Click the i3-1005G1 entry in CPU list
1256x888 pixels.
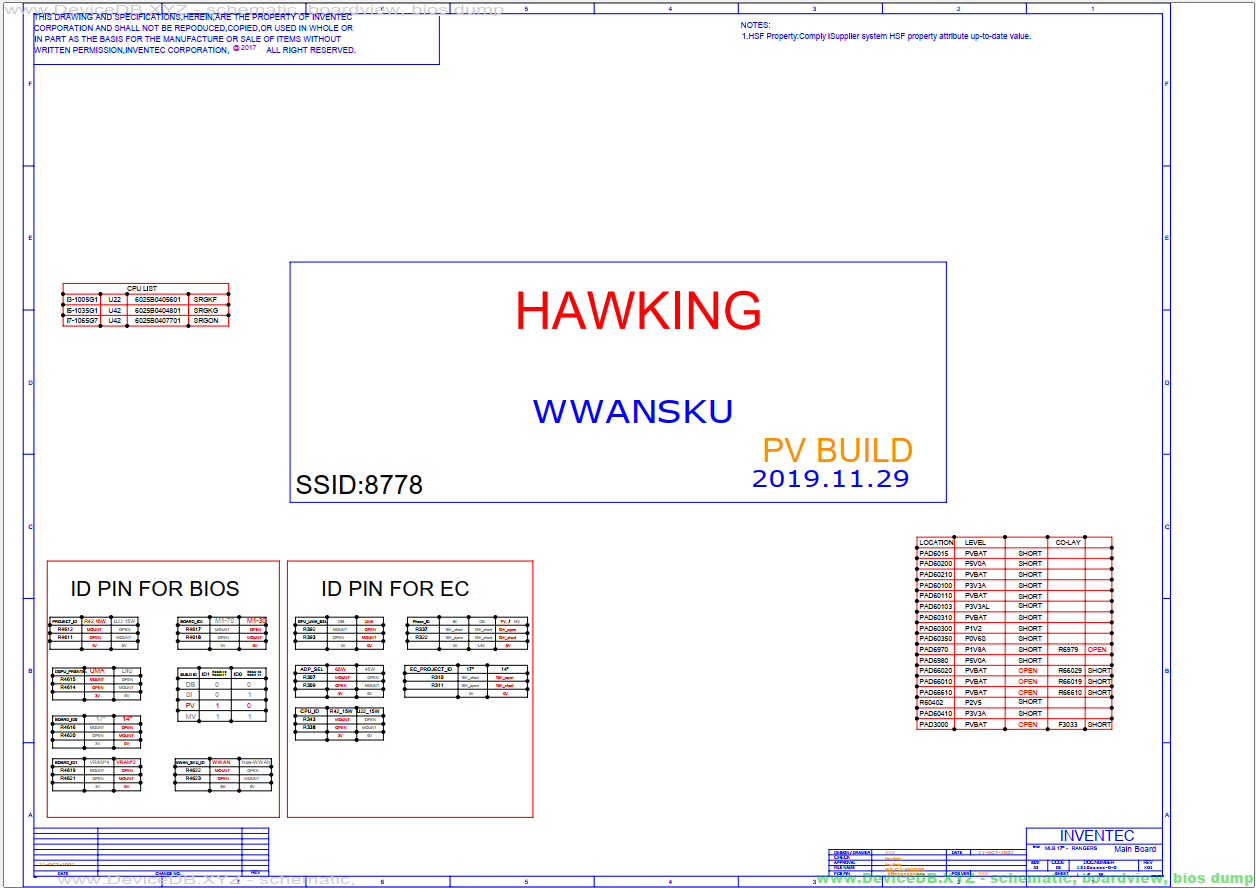point(82,299)
